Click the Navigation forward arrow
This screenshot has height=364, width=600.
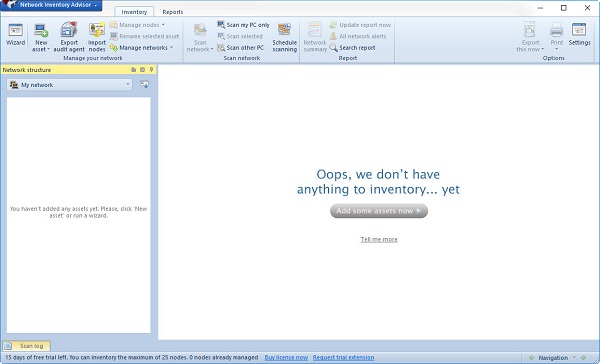coord(584,357)
